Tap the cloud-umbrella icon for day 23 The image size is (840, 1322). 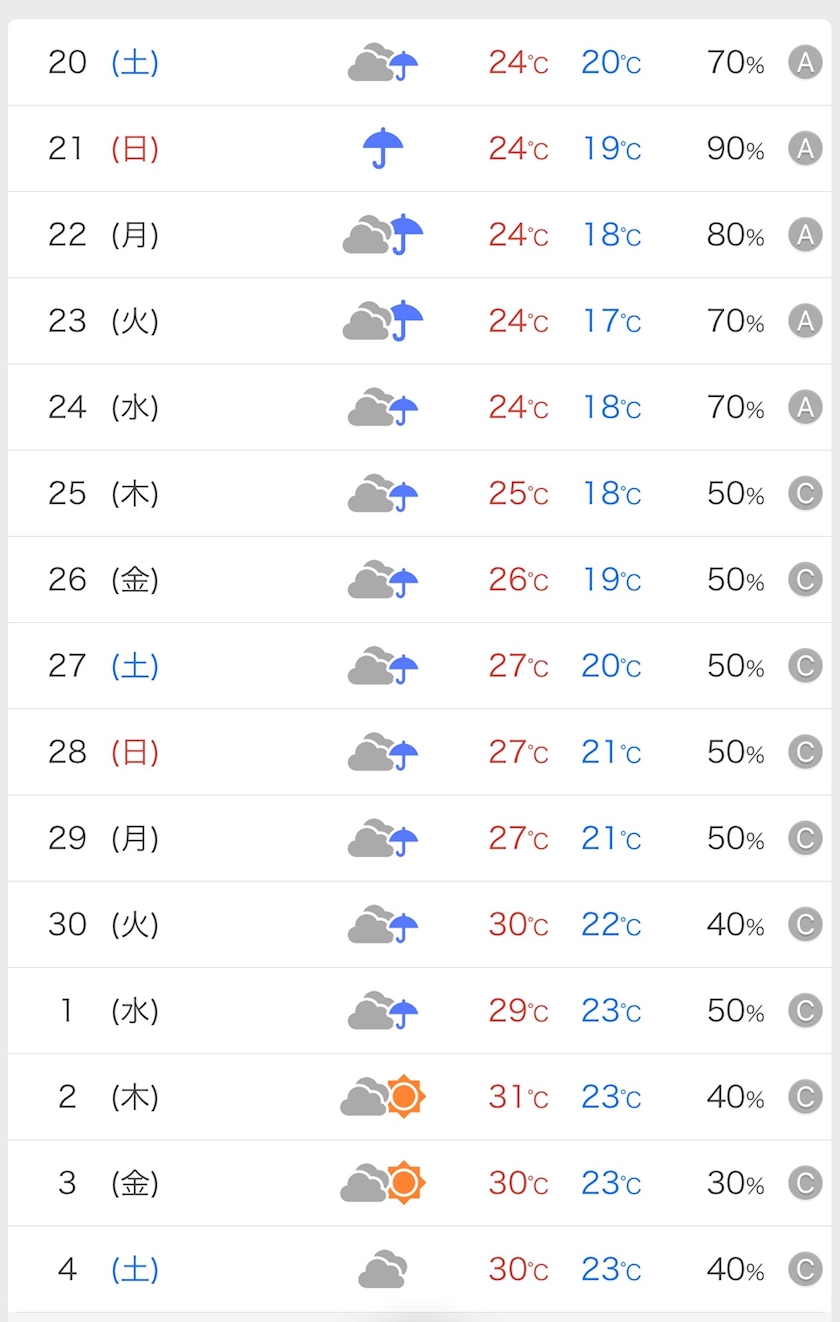click(x=383, y=320)
